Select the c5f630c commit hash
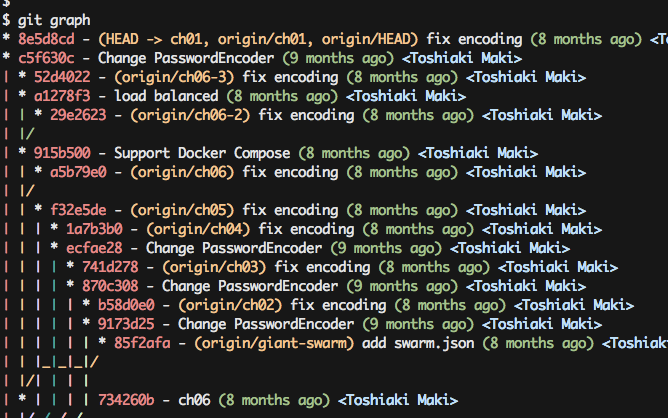Screen dimensions: 668x418 pyautogui.click(x=46, y=58)
